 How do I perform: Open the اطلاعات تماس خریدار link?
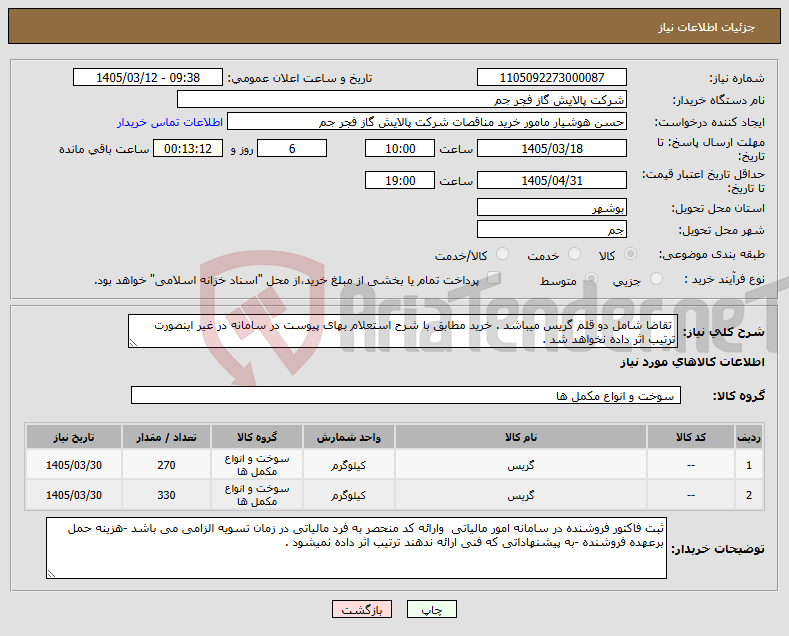click(170, 122)
